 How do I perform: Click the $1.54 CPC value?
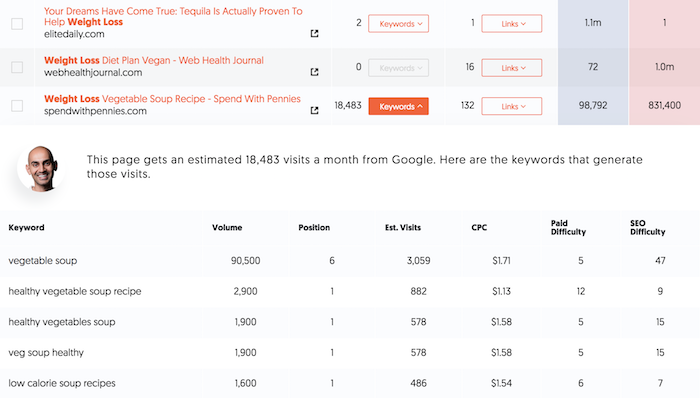point(501,383)
